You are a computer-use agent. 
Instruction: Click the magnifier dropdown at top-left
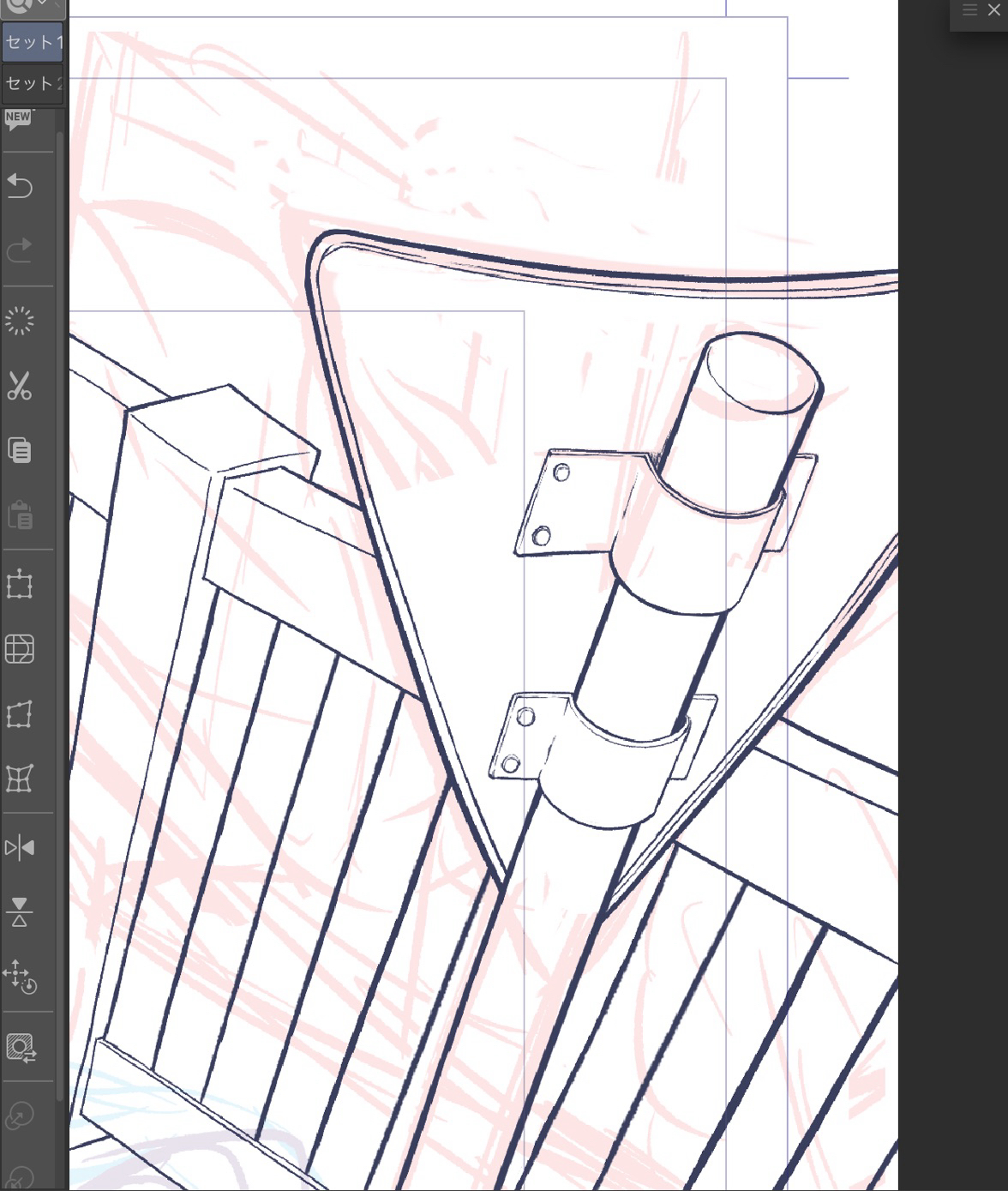click(x=26, y=6)
